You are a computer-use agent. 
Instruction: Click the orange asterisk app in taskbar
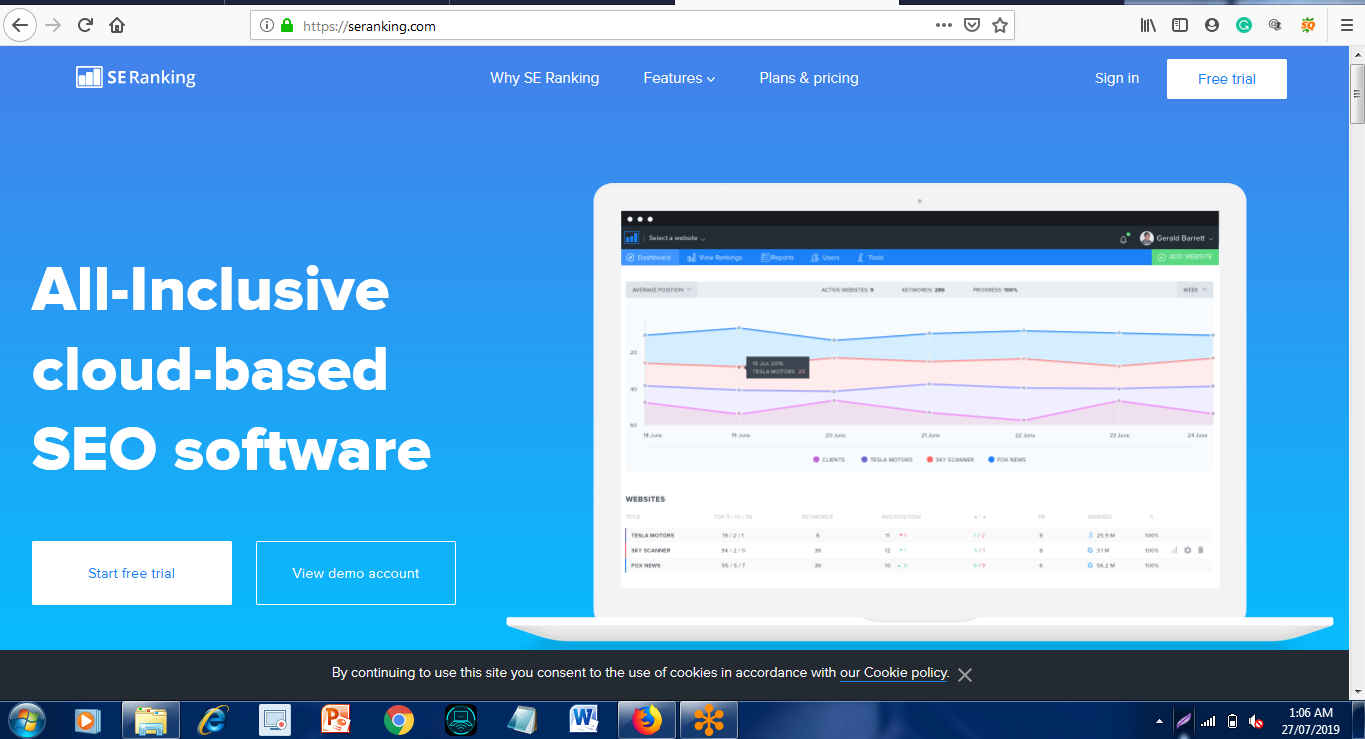[709, 720]
